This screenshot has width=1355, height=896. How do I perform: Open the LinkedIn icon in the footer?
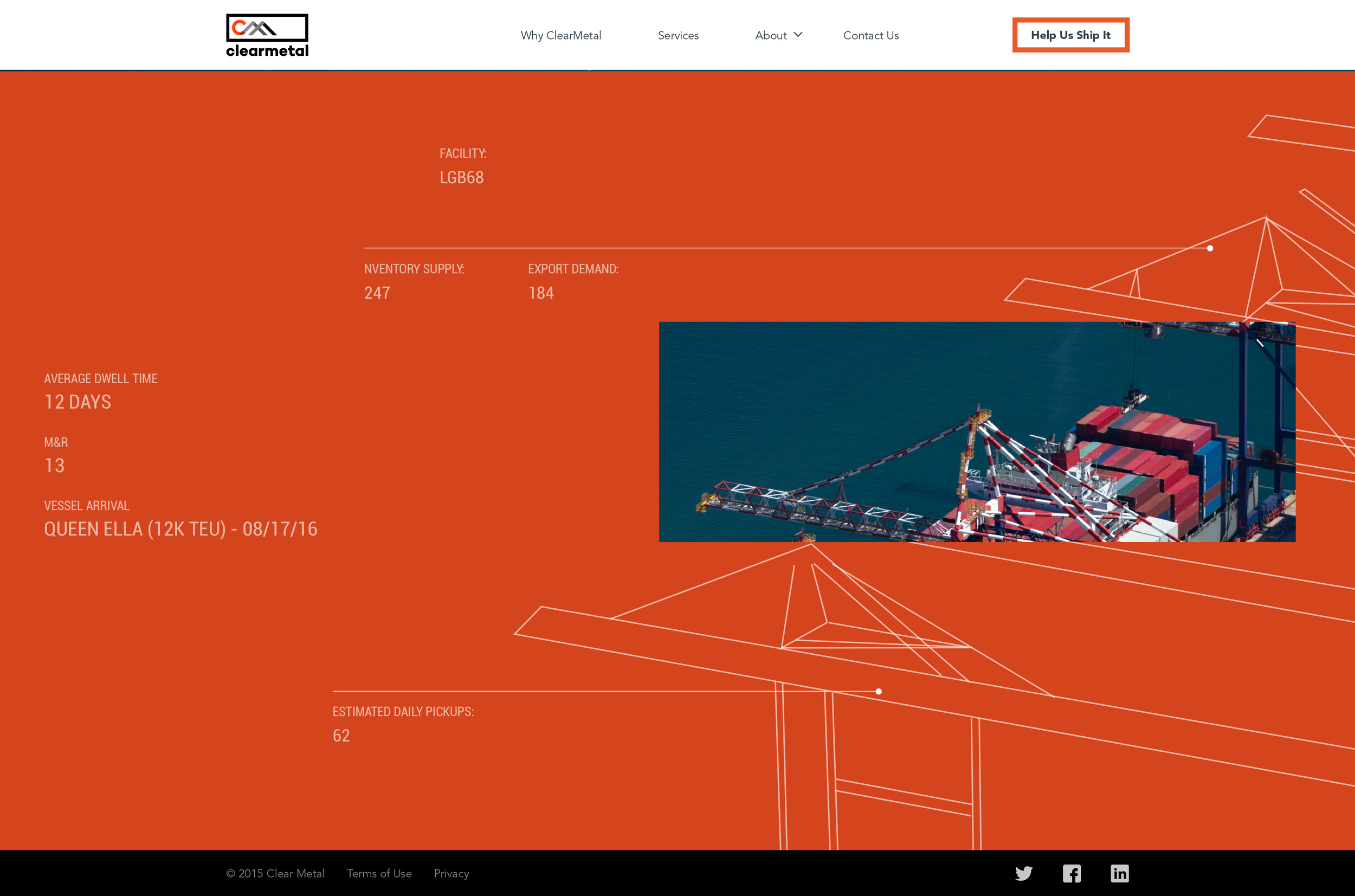[1120, 873]
